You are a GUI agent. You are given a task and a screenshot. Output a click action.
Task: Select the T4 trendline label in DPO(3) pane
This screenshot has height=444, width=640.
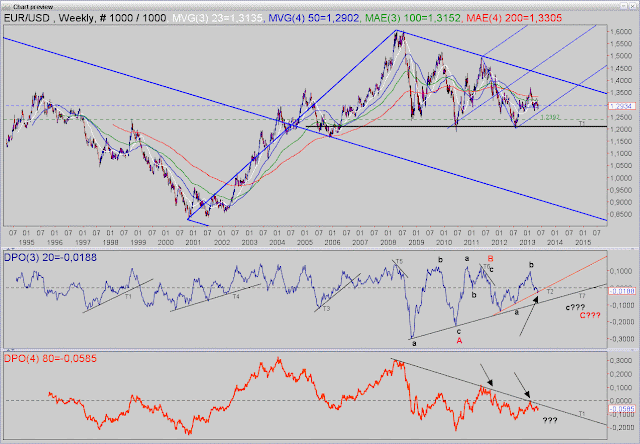pyautogui.click(x=236, y=296)
